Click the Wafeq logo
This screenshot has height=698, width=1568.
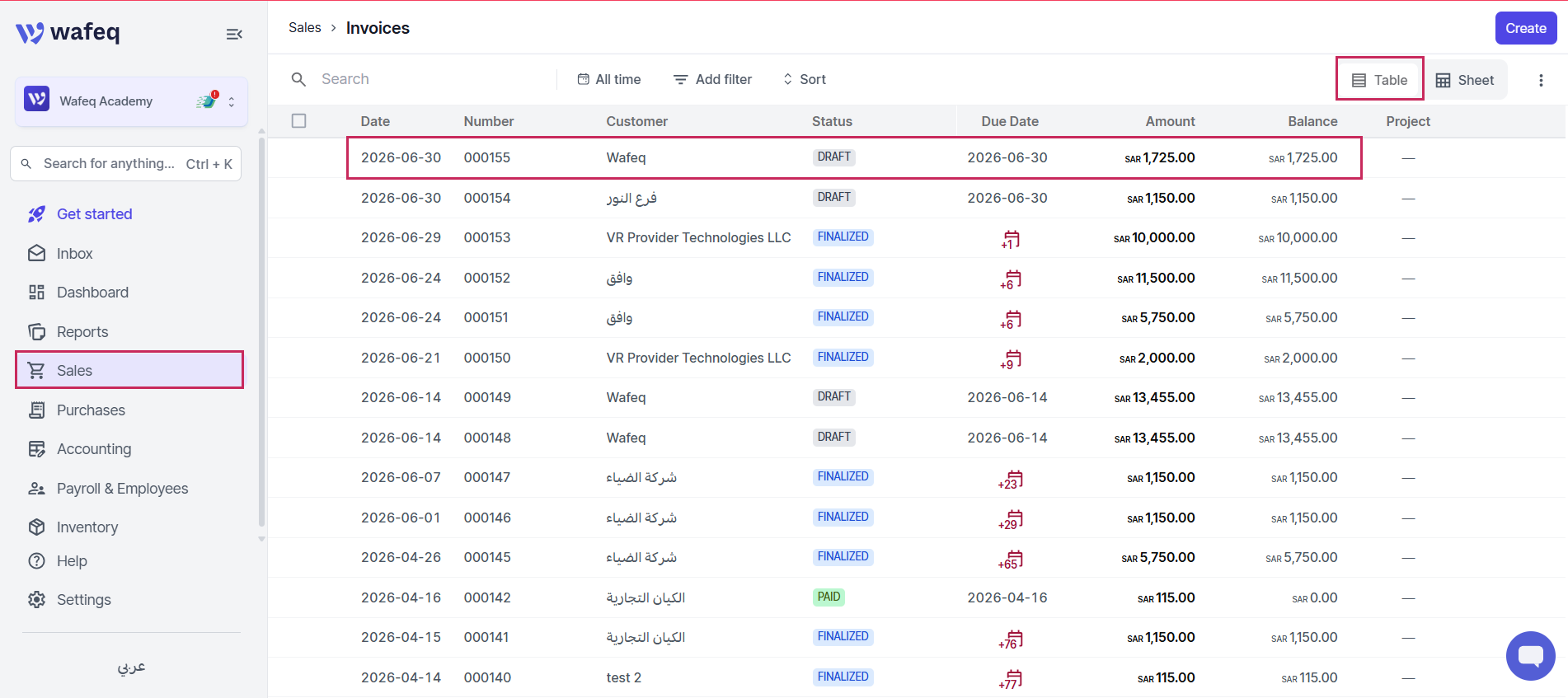68,32
